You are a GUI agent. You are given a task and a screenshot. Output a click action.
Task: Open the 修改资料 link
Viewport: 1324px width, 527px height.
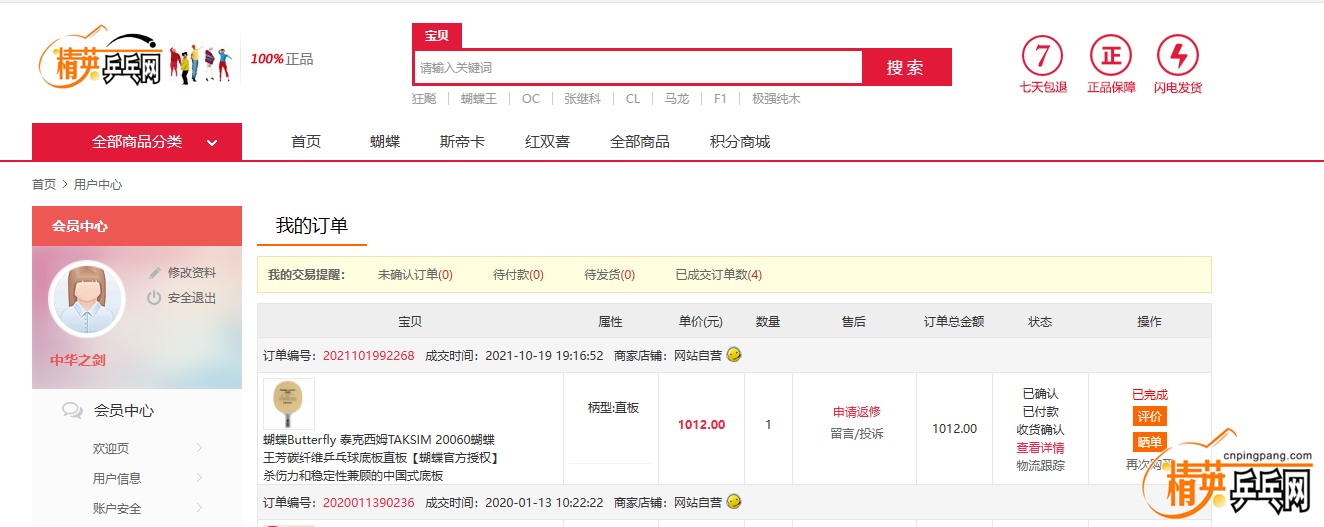pos(192,273)
